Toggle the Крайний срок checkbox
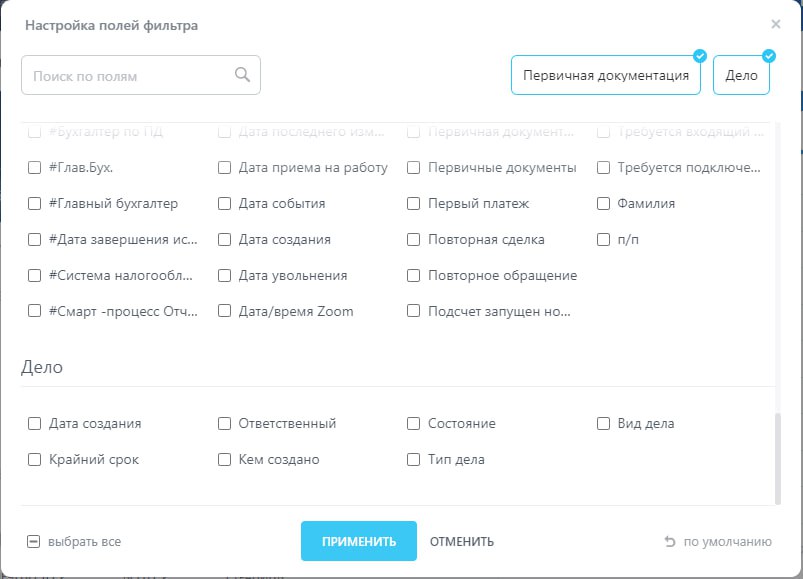803x579 pixels. pyautogui.click(x=35, y=460)
